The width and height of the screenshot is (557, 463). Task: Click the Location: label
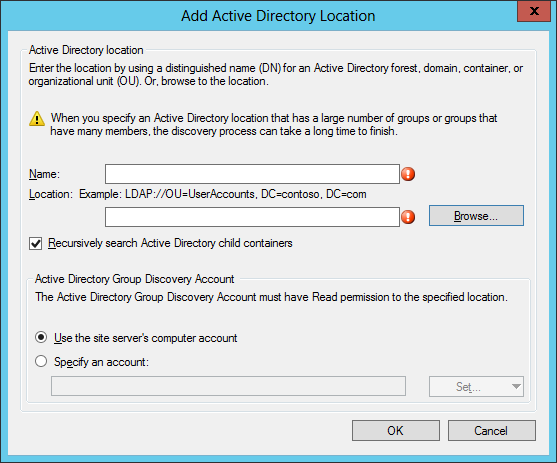(x=51, y=194)
